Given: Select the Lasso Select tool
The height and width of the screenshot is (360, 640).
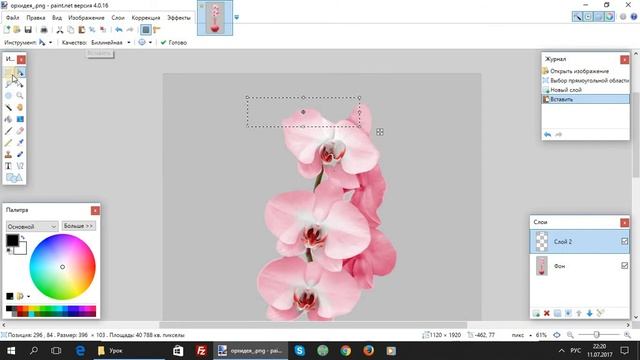Looking at the screenshot, I should click(x=9, y=84).
